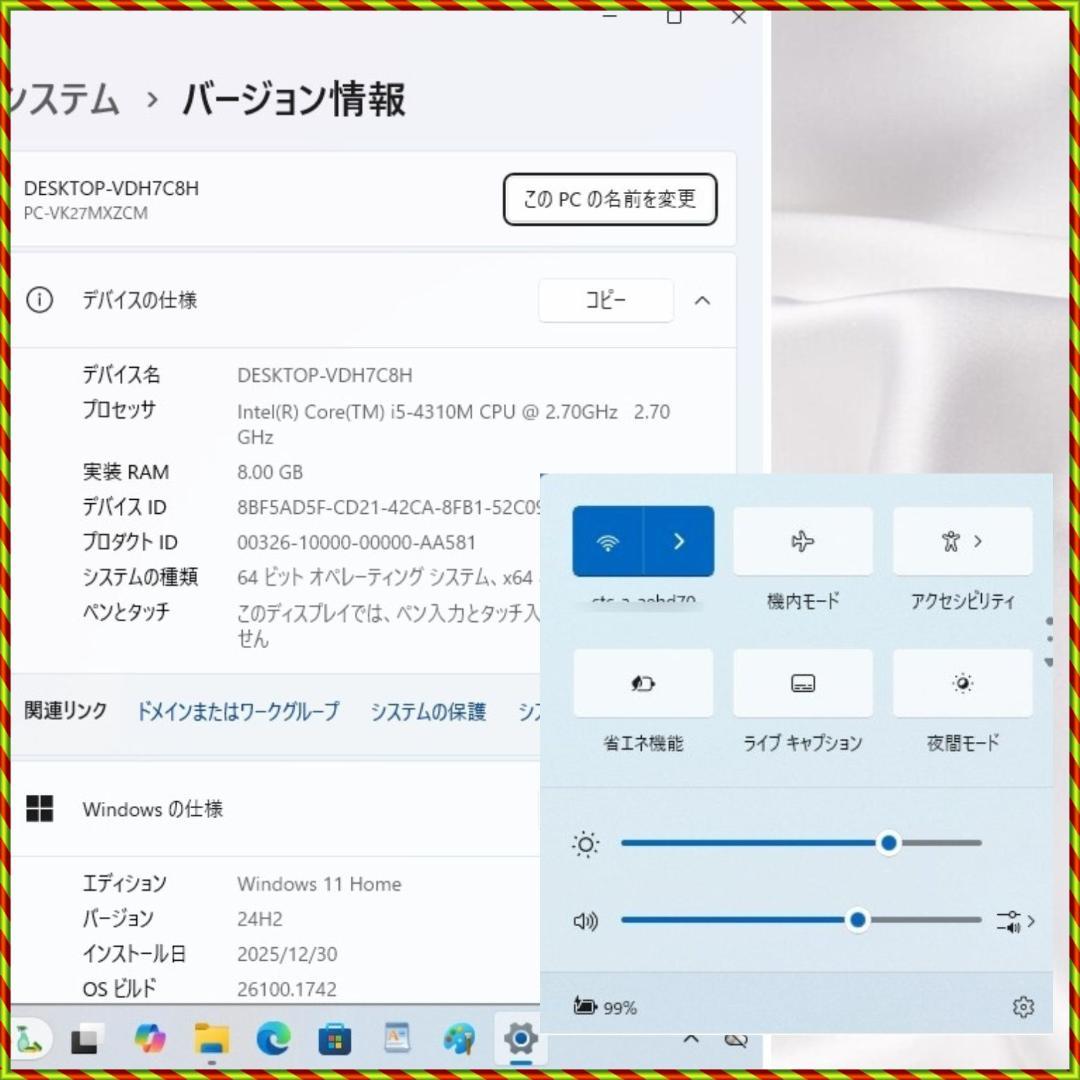Click the コピー button for device specs

606,300
